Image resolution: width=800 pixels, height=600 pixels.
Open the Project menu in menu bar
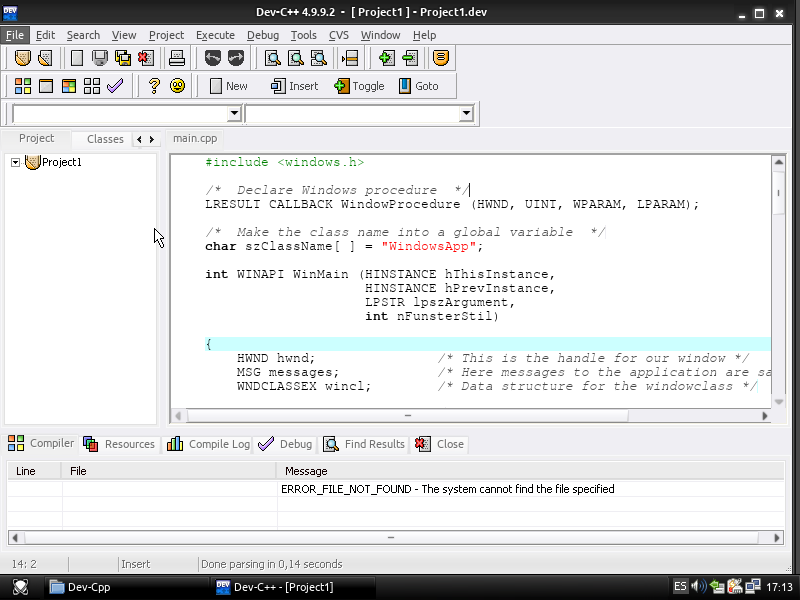166,35
